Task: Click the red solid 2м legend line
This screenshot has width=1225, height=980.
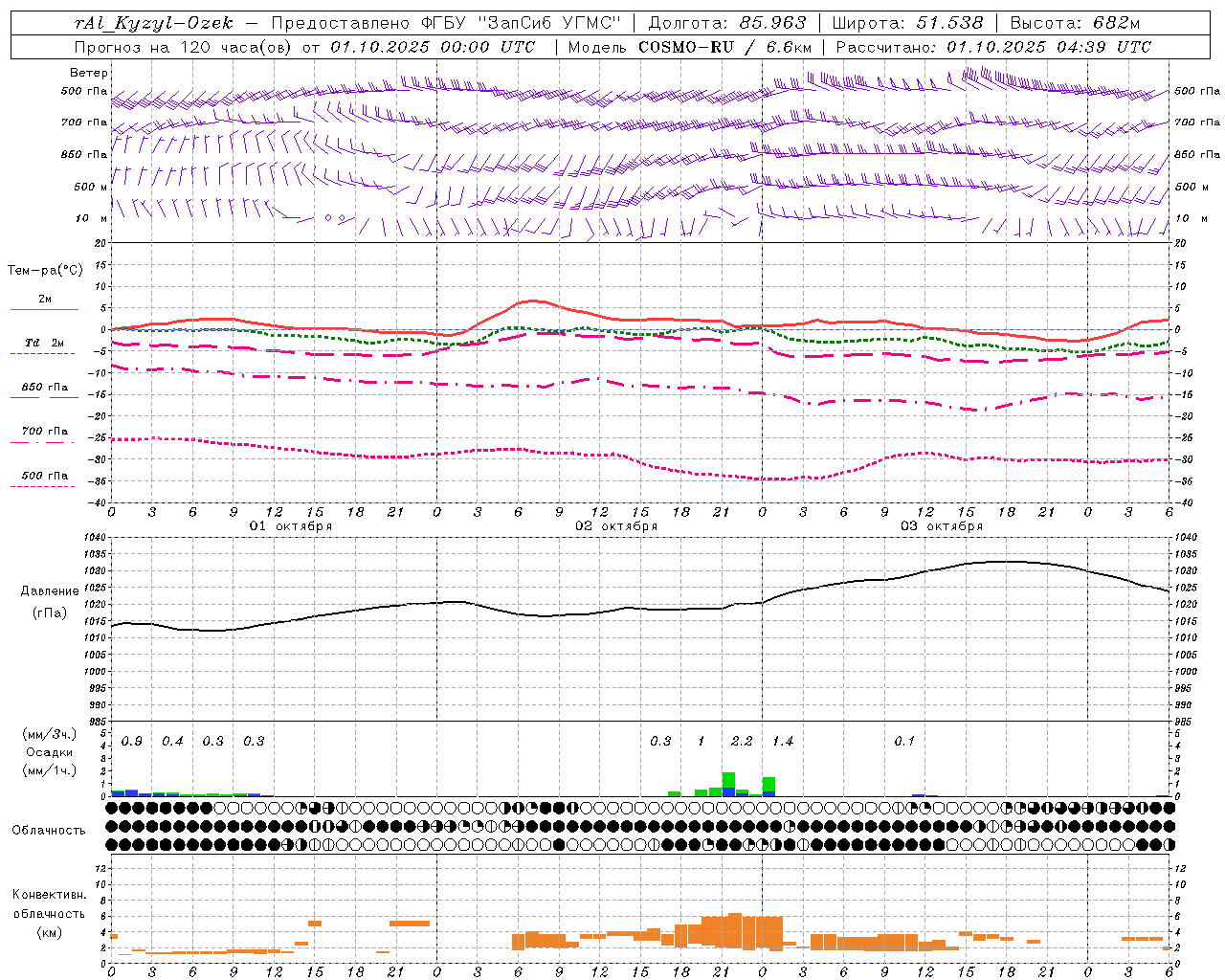Action: click(x=44, y=309)
